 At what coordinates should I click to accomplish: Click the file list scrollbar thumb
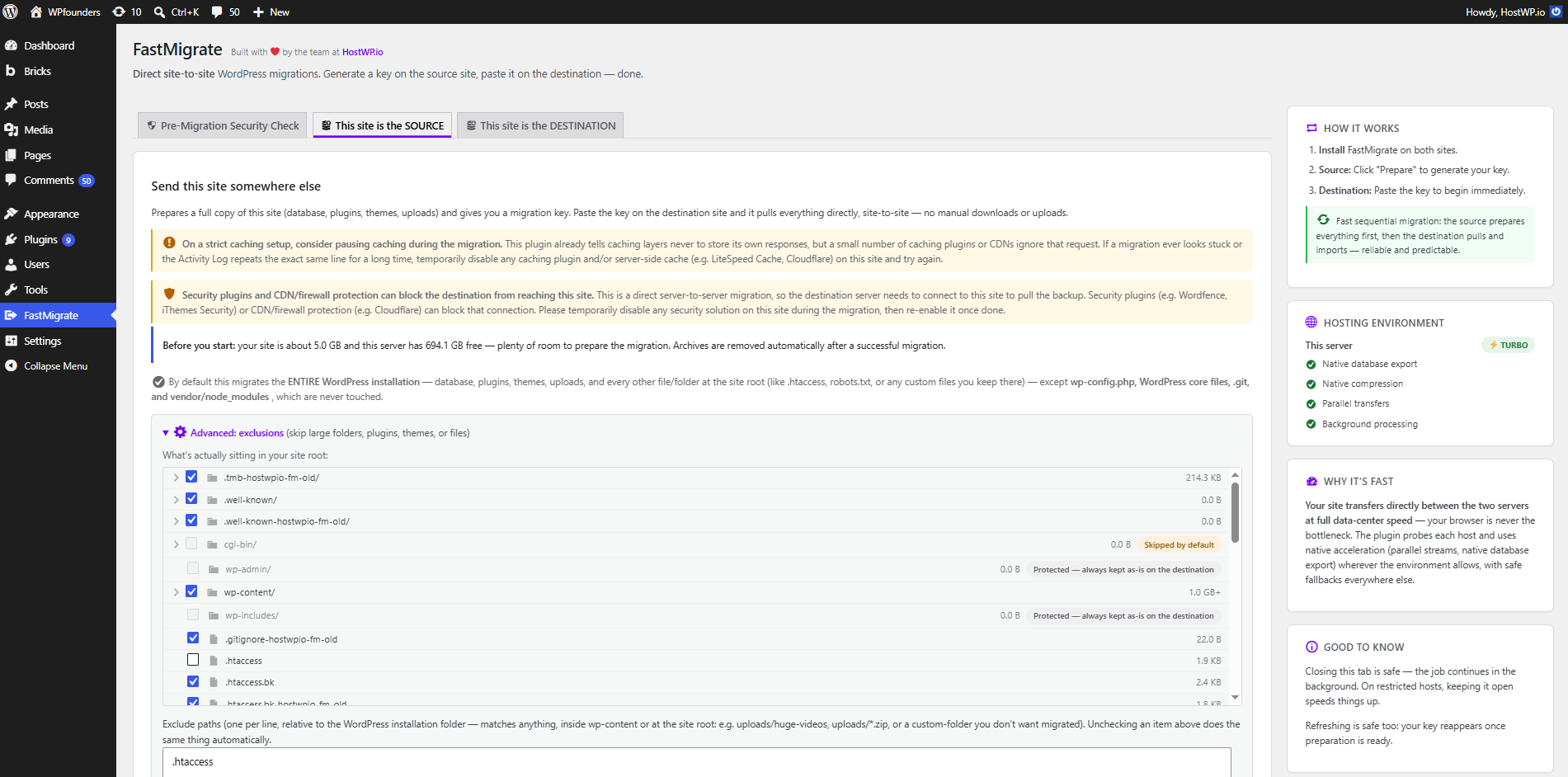click(1235, 512)
